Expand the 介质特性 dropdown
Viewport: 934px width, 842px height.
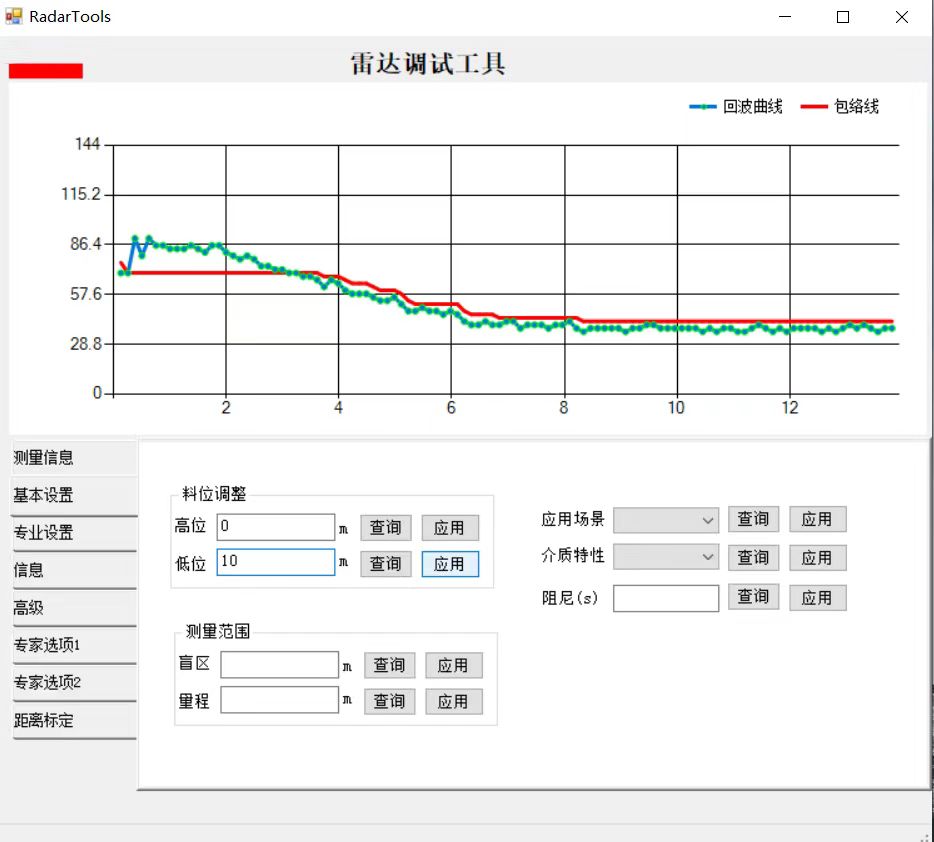pyautogui.click(x=666, y=557)
